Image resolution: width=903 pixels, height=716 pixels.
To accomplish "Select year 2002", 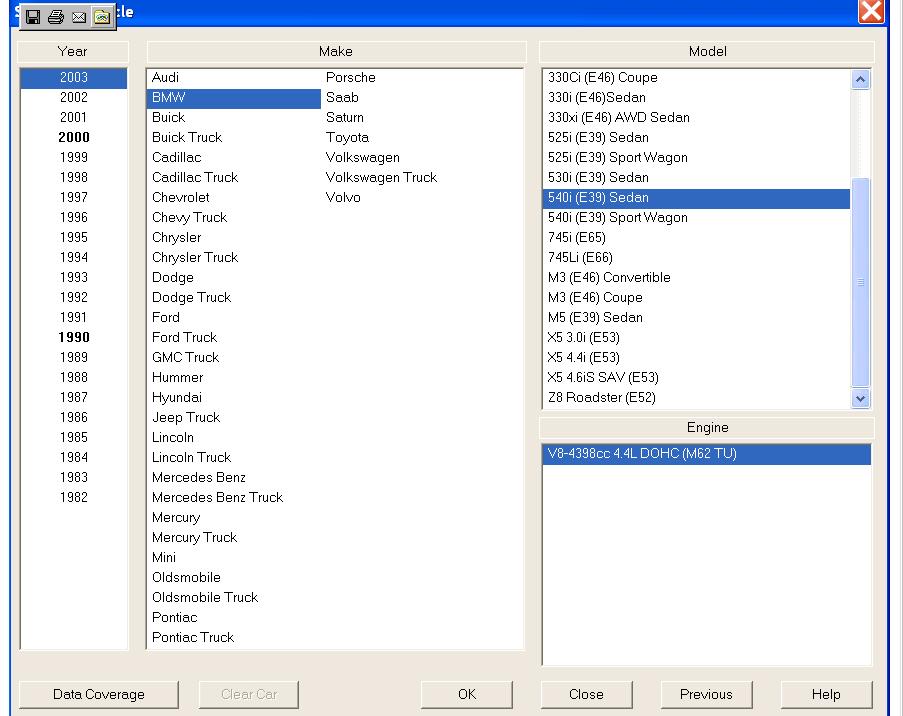I will coord(74,97).
